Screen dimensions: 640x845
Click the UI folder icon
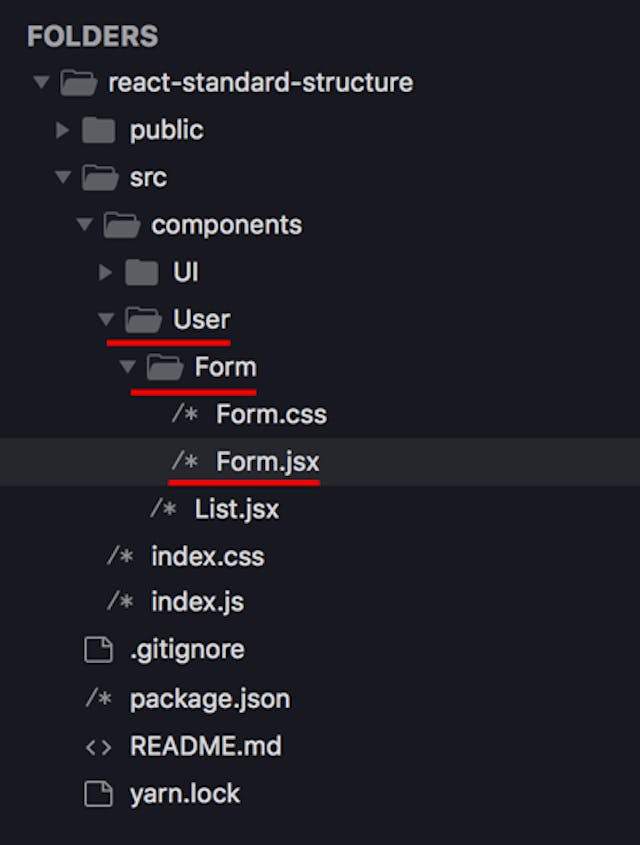tap(143, 272)
